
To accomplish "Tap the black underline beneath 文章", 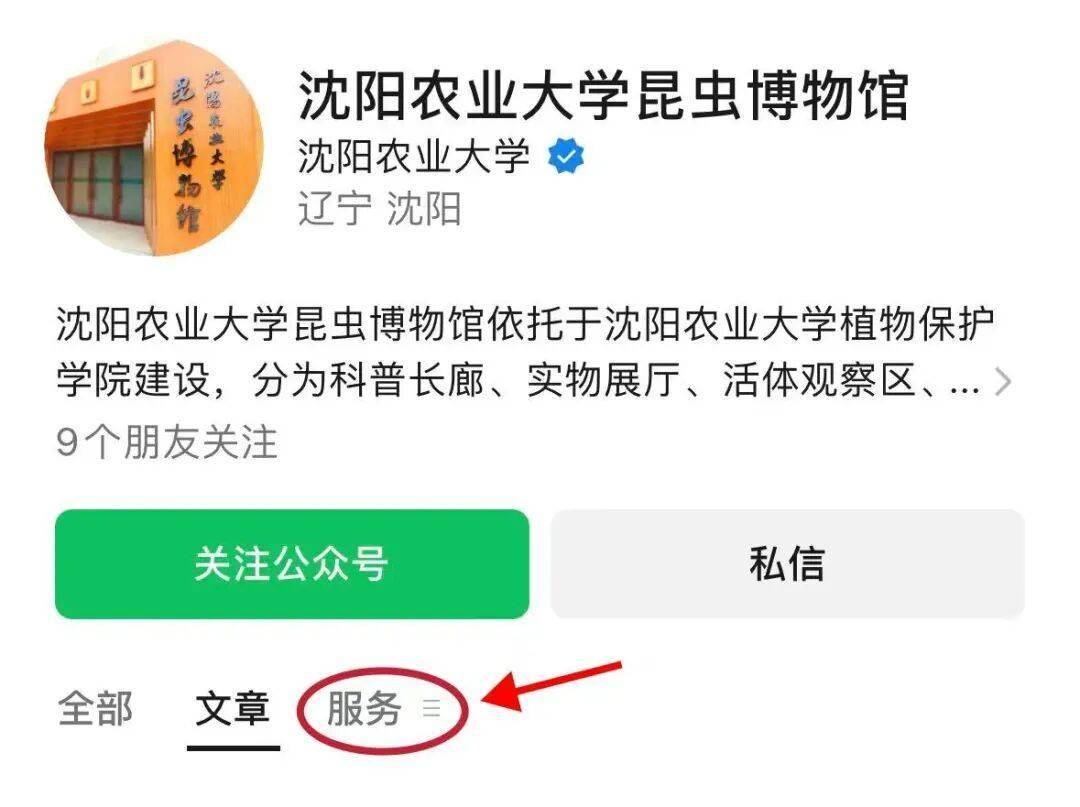I will click(x=233, y=747).
